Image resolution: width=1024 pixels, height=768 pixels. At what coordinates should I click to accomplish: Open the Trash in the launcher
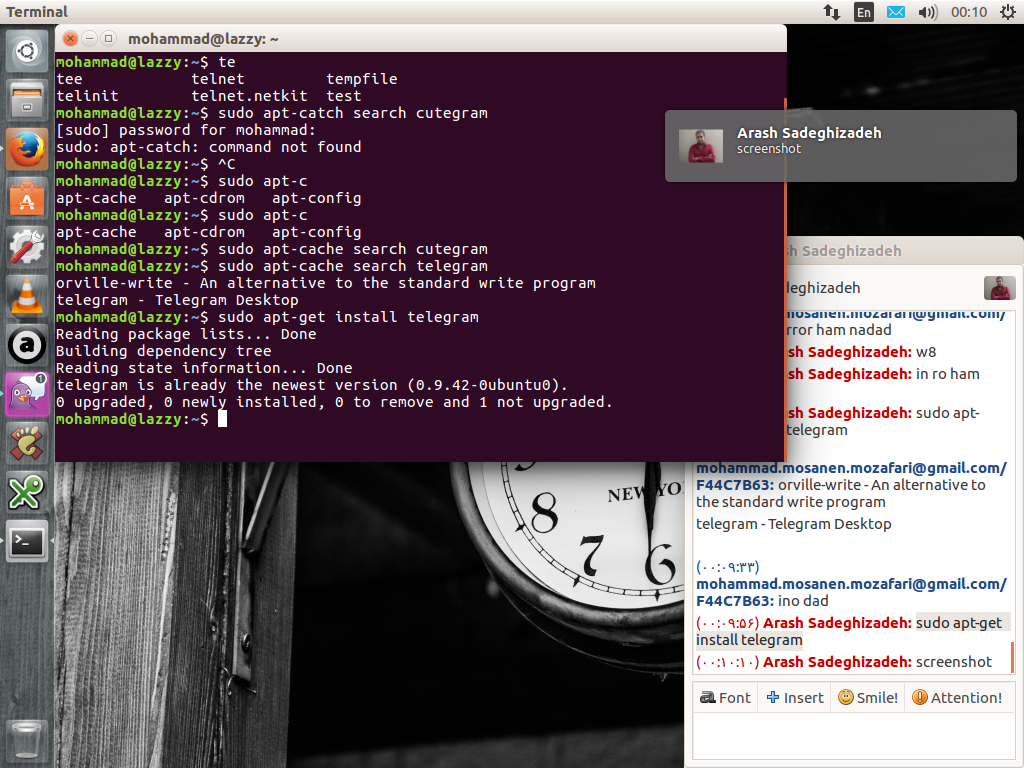pos(27,740)
